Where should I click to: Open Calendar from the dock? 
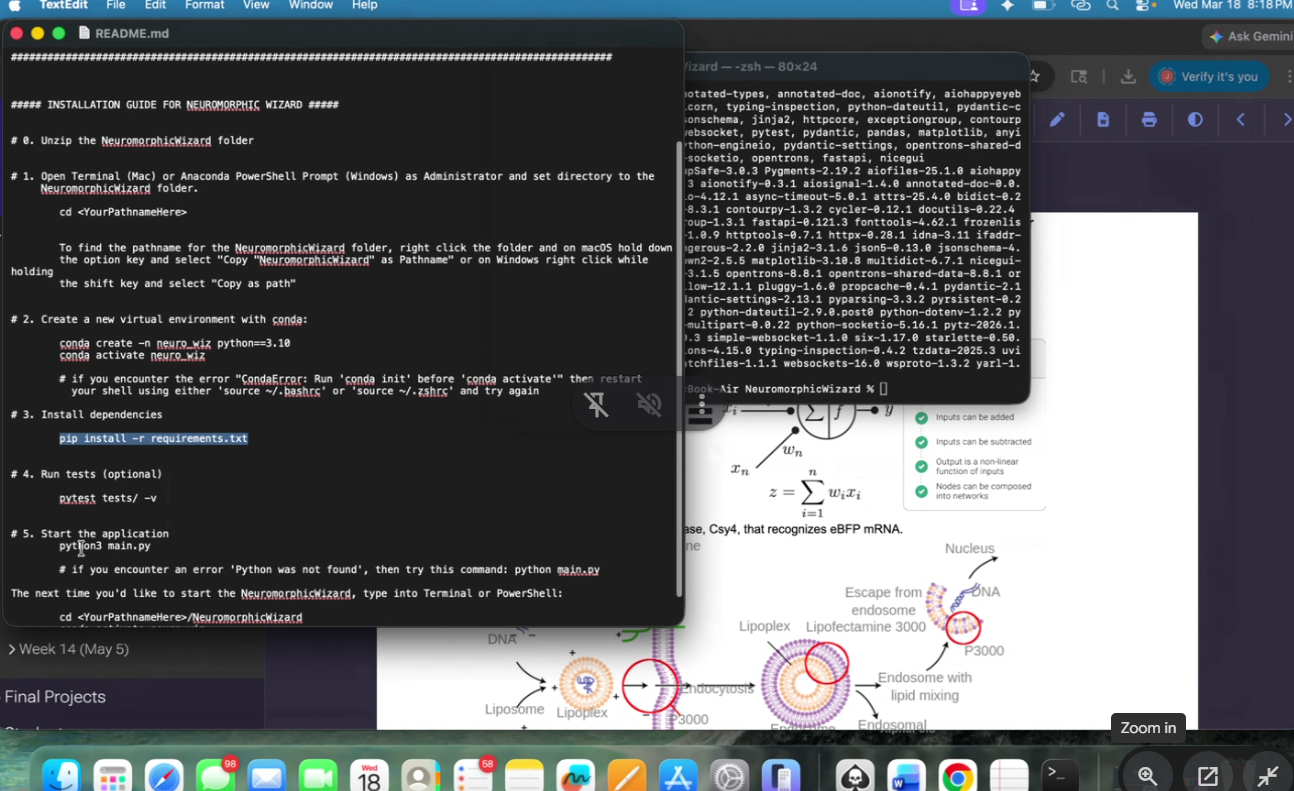click(x=369, y=776)
